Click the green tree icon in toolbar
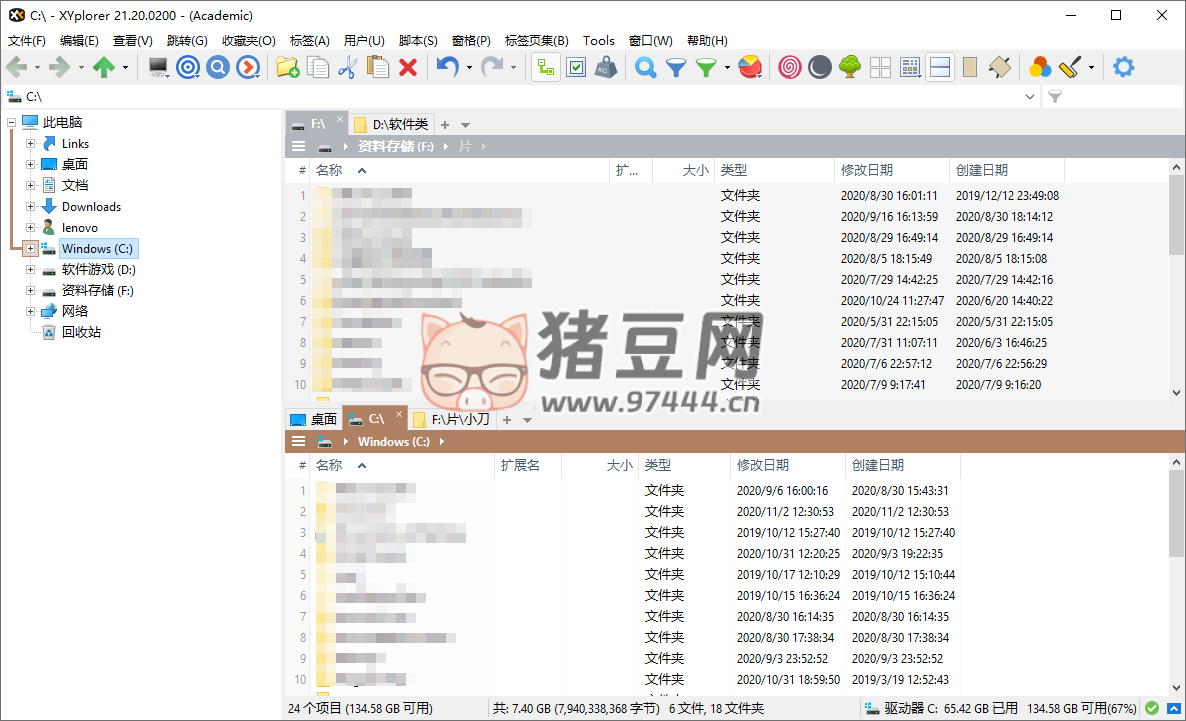Screen dimensions: 1186x721 click(850, 67)
